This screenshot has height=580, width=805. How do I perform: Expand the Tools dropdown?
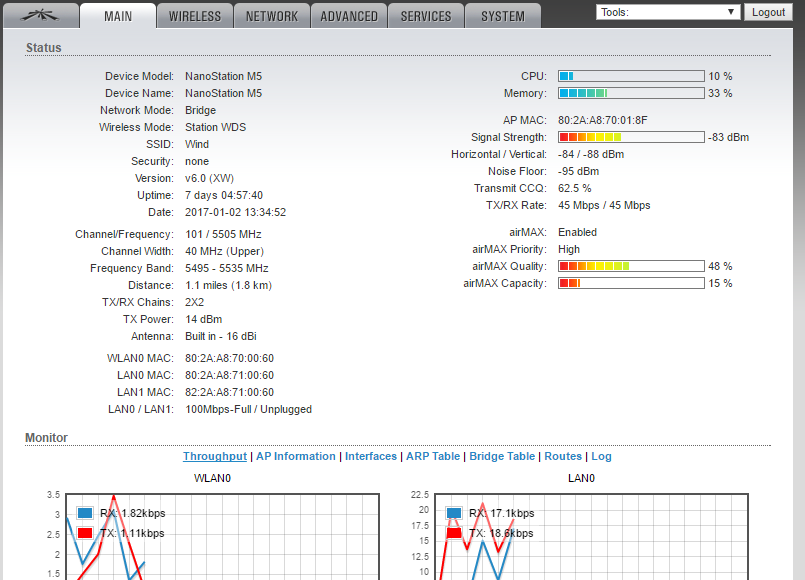click(x=667, y=12)
